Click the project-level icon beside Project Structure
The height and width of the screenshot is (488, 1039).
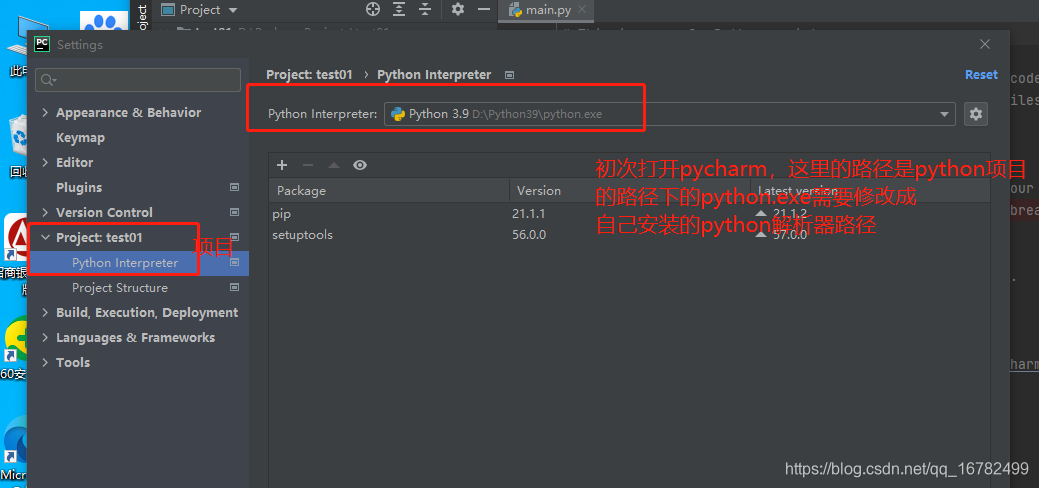click(234, 288)
